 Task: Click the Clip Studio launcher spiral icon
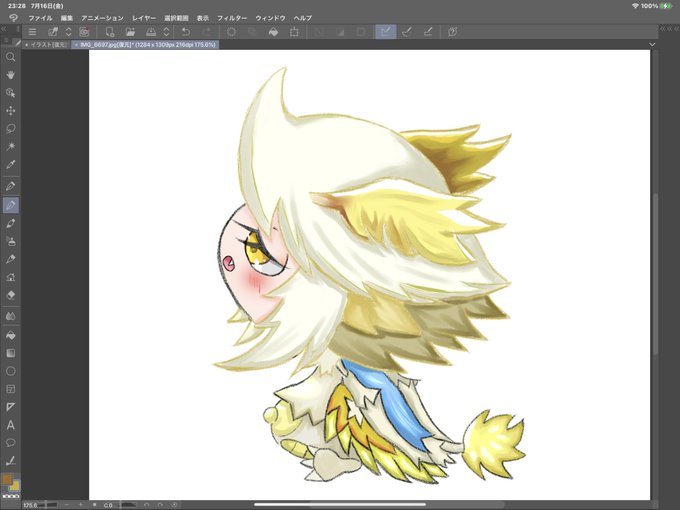[84, 32]
